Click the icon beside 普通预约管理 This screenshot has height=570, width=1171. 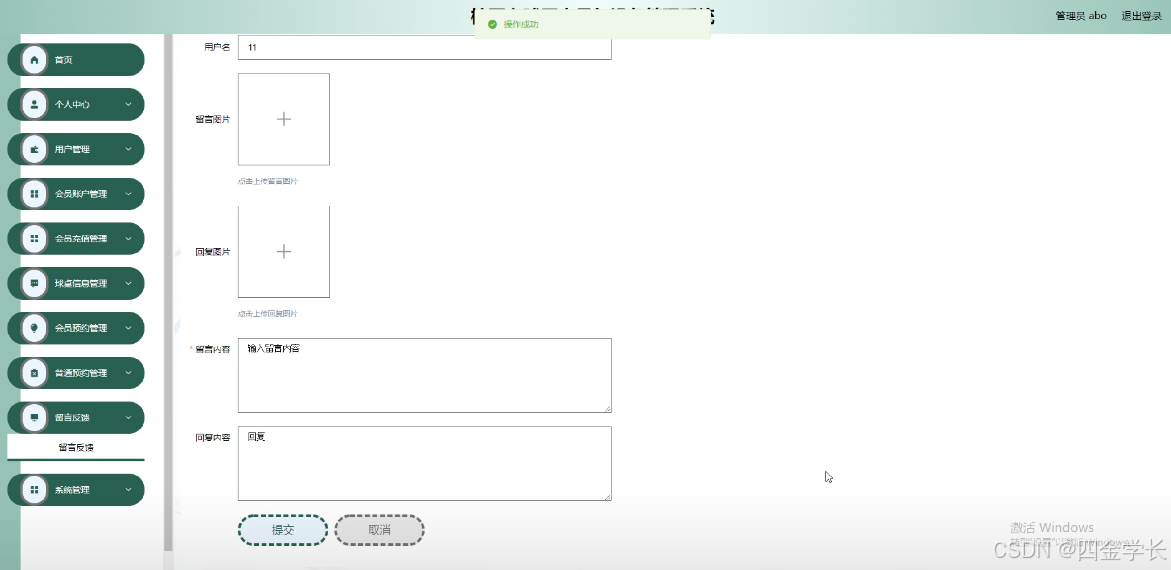[34, 373]
